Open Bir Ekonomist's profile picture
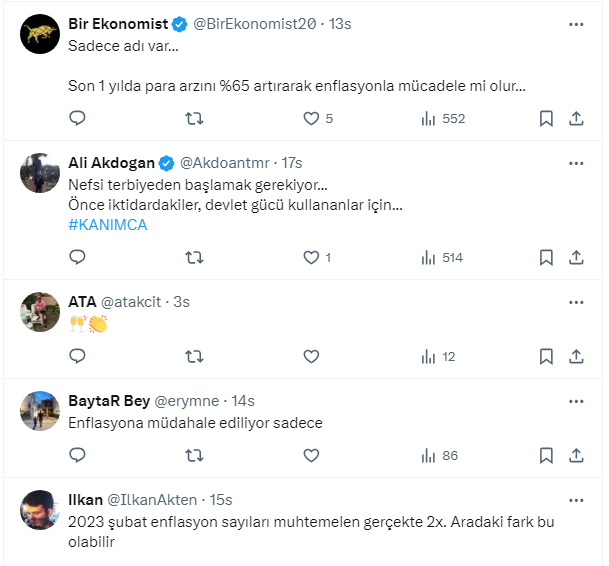 tap(40, 36)
